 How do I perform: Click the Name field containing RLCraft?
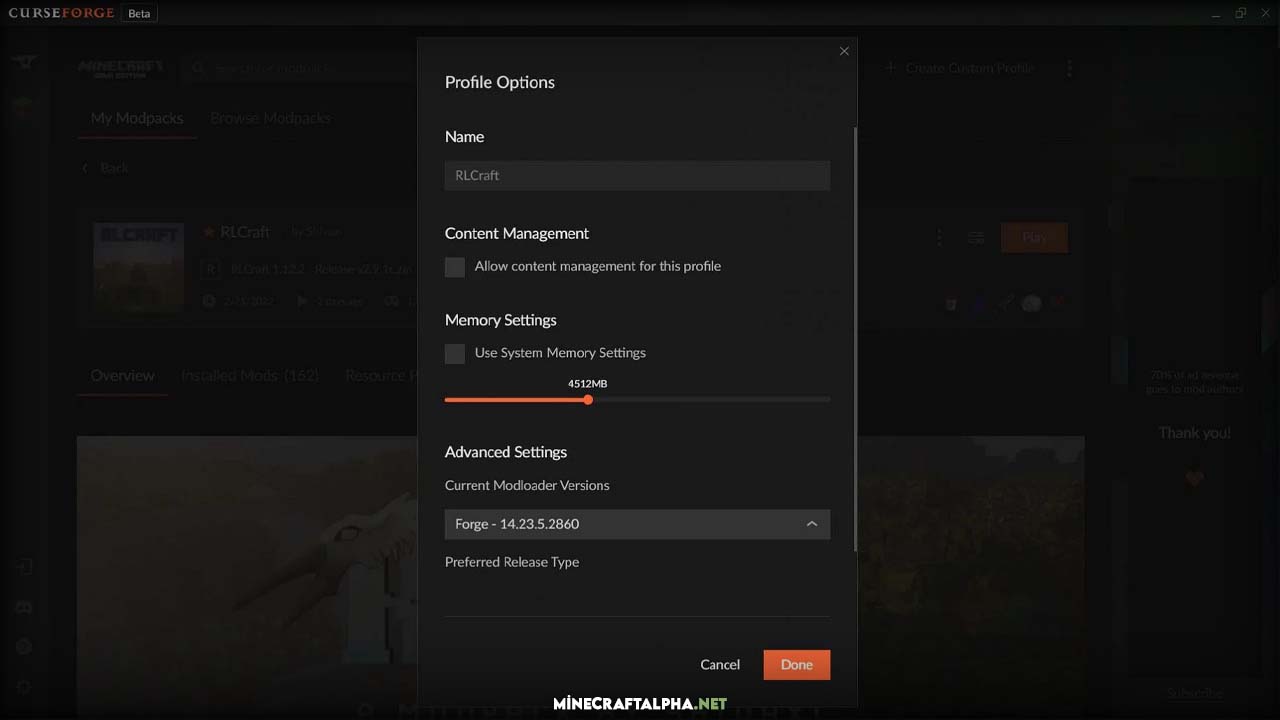coord(637,175)
